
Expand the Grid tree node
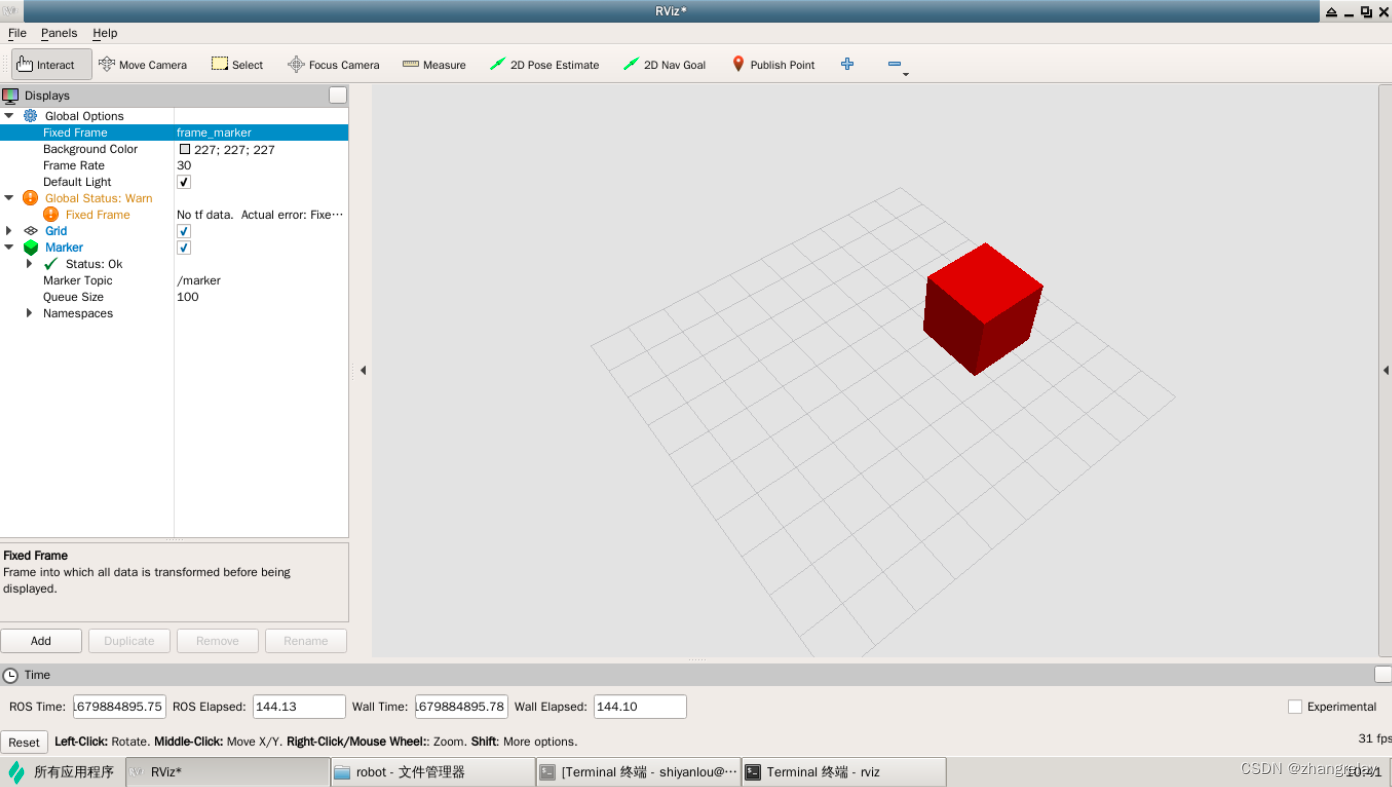(9, 231)
